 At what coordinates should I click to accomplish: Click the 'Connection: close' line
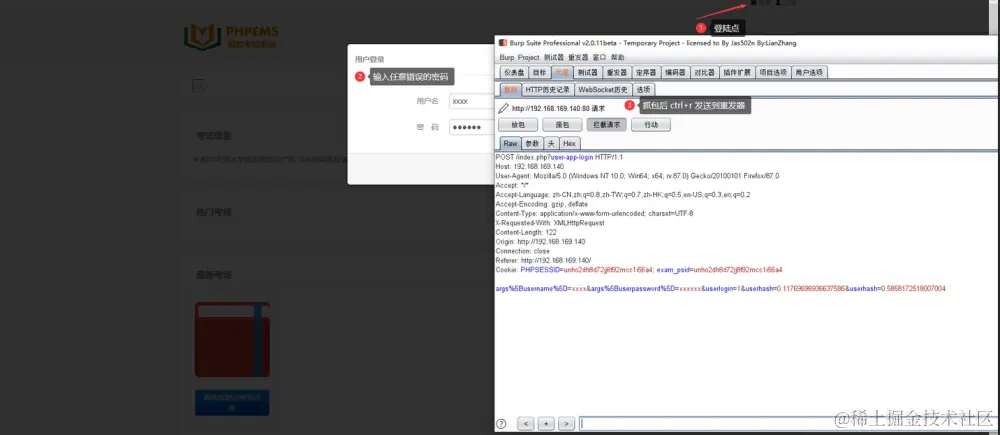pos(522,251)
